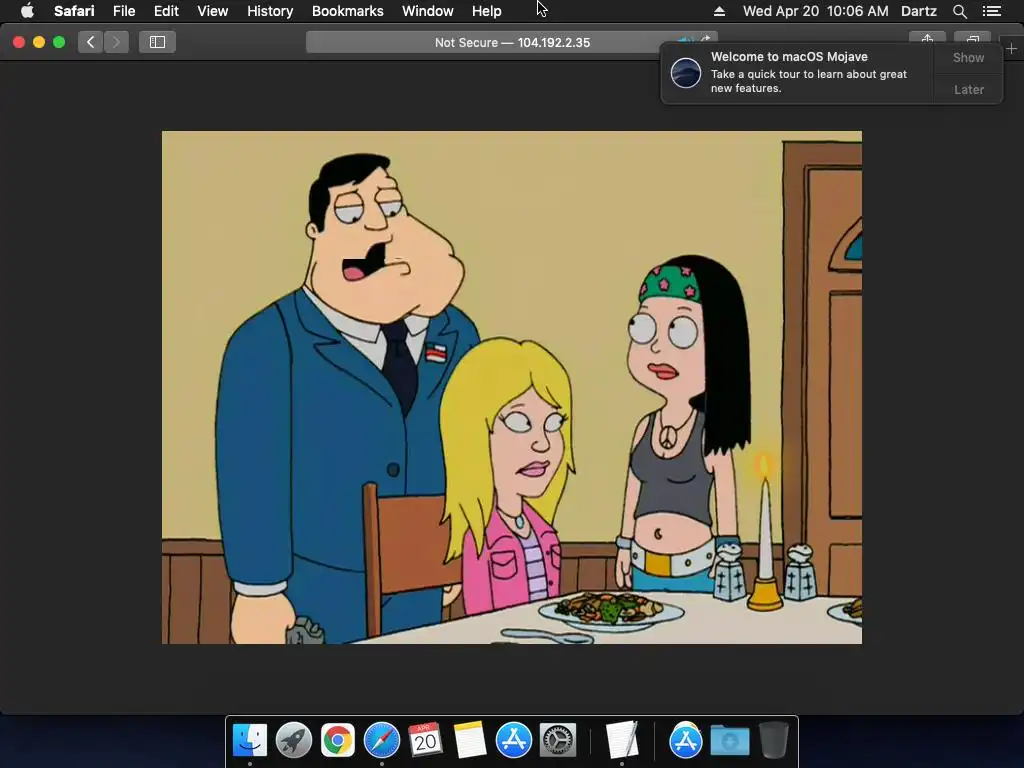Open the Downloads folder in Dock
1024x768 pixels.
[729, 741]
